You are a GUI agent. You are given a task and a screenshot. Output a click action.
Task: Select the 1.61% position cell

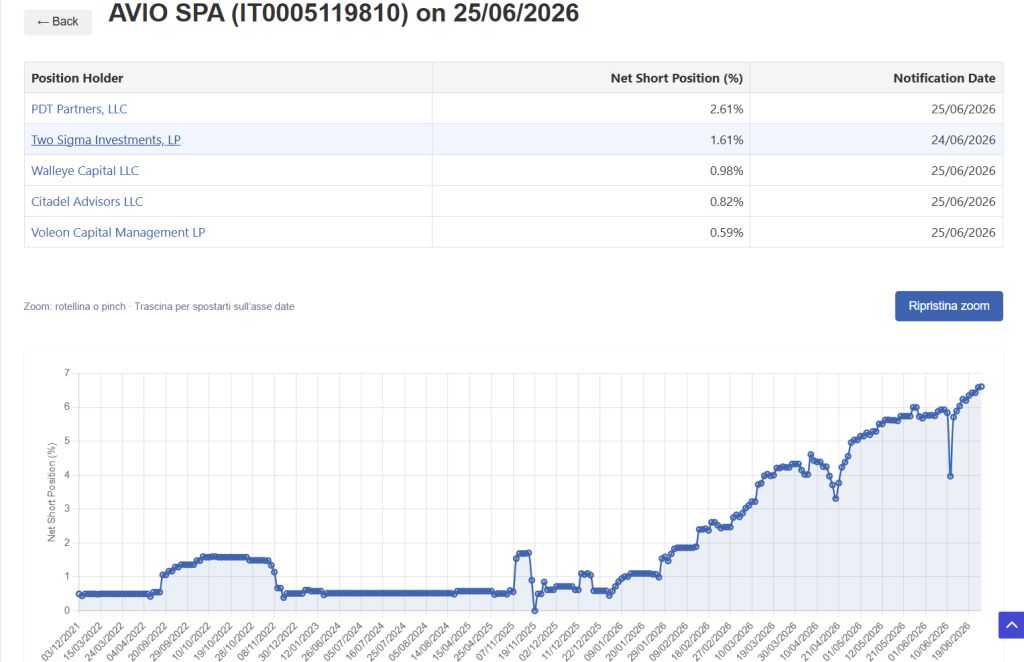(591, 140)
